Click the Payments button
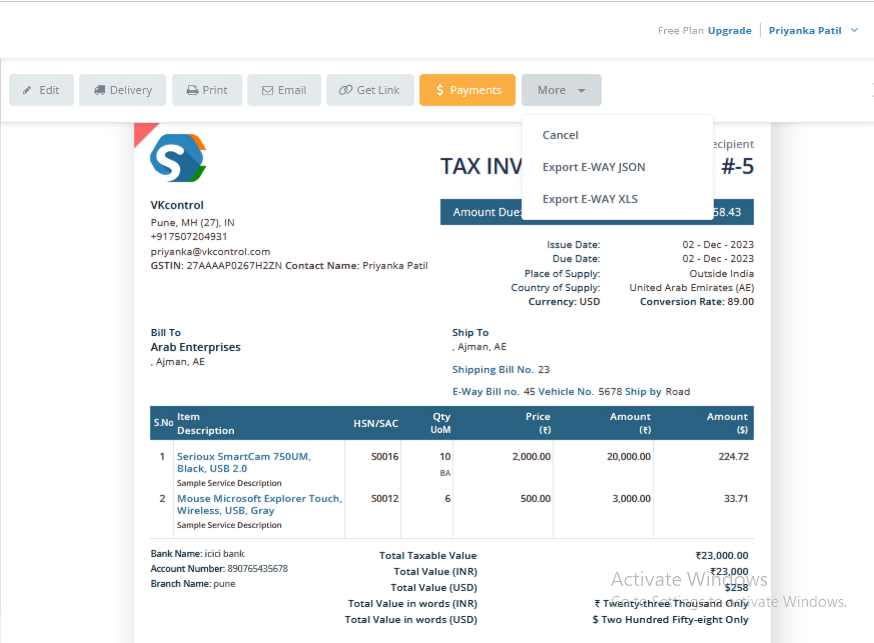Image resolution: width=874 pixels, height=643 pixels. [x=467, y=89]
